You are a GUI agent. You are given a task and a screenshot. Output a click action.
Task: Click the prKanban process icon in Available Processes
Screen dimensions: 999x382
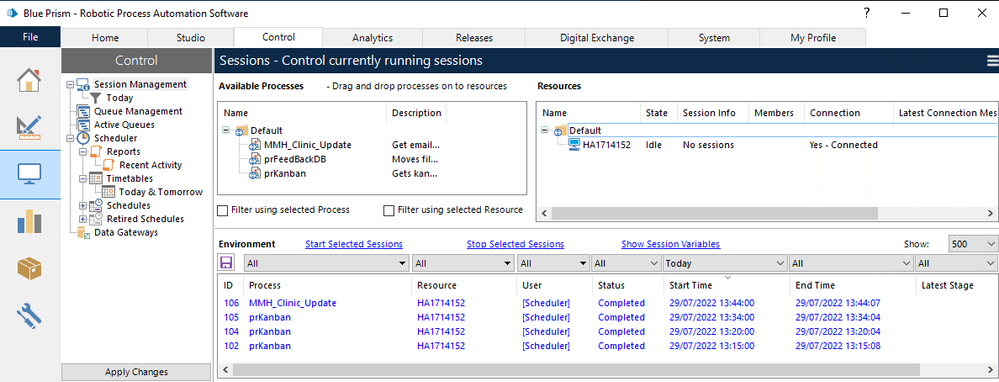click(255, 173)
